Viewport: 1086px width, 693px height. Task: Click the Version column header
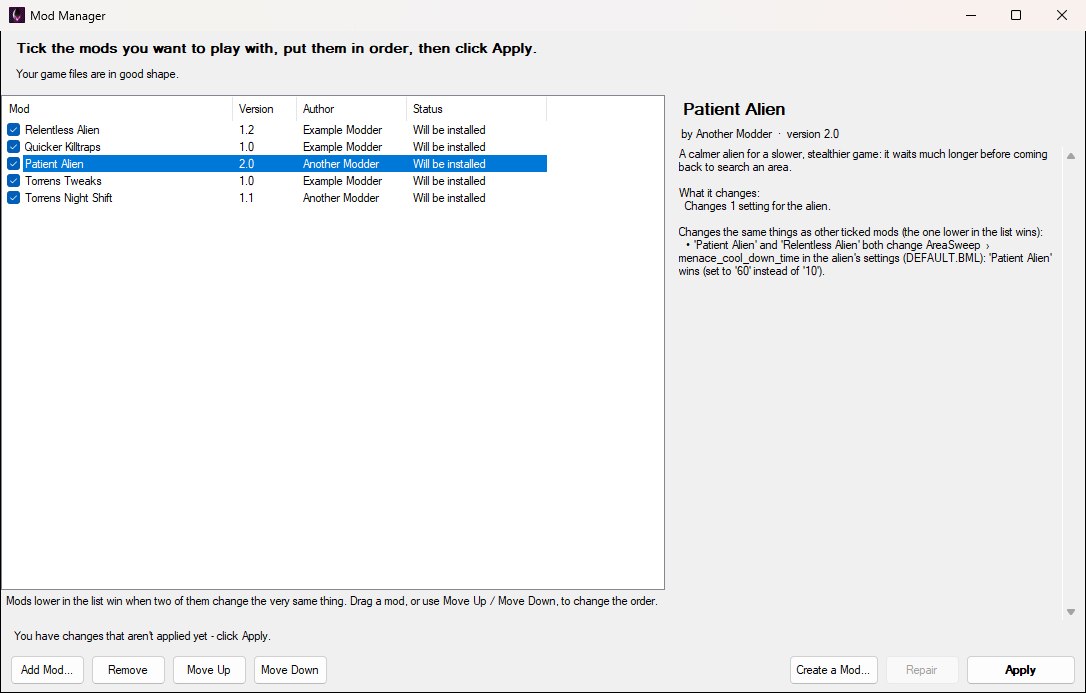tap(265, 109)
